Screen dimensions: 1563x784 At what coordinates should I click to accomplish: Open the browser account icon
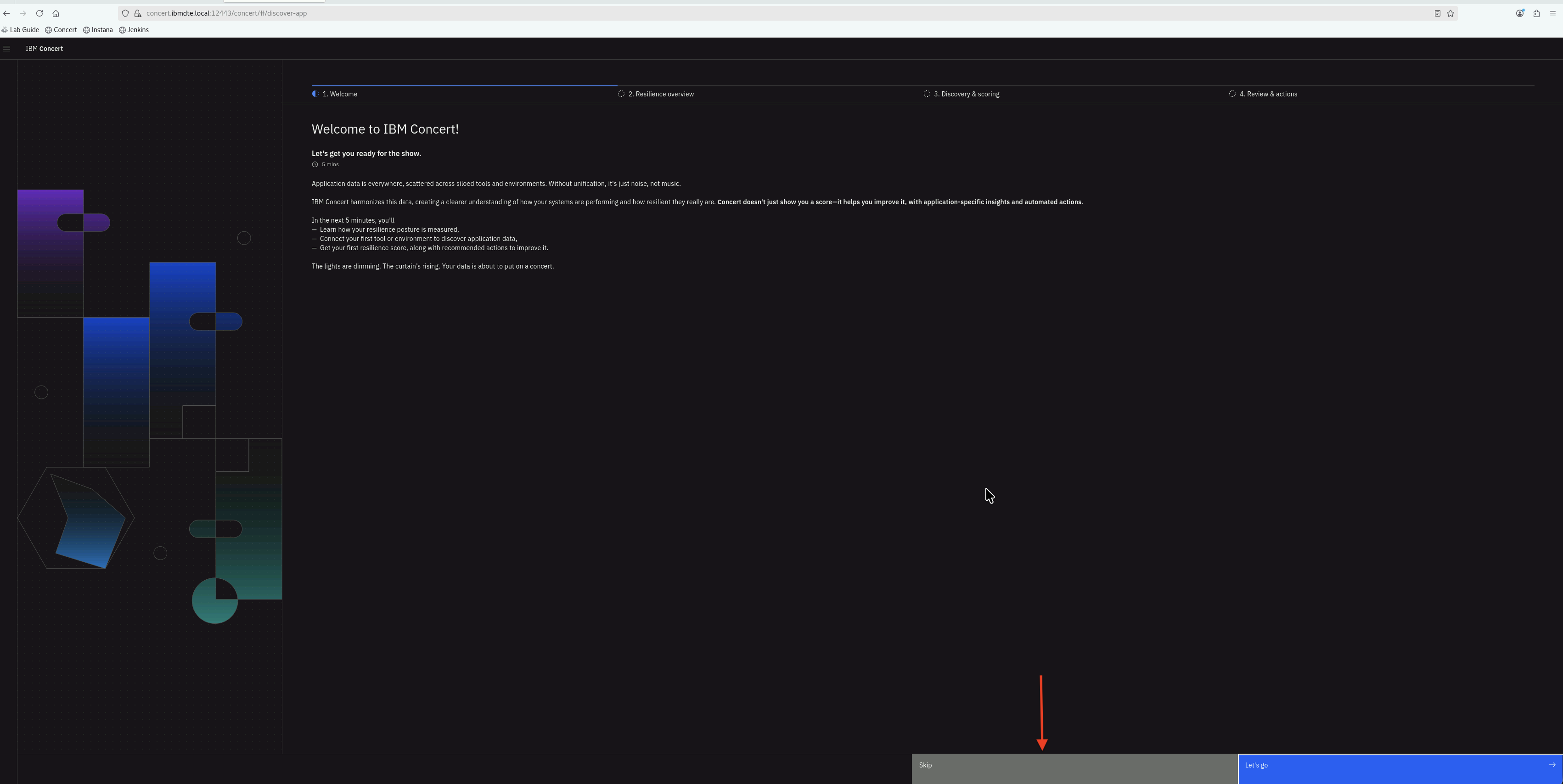point(1520,13)
